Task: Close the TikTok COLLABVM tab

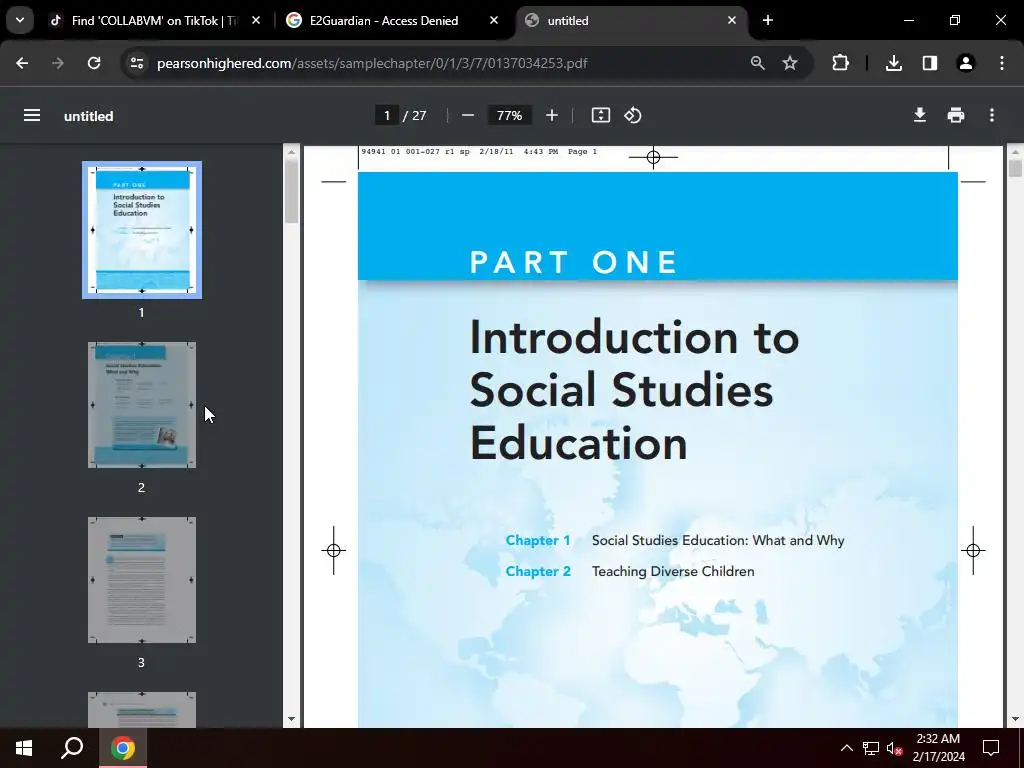Action: coord(256,21)
